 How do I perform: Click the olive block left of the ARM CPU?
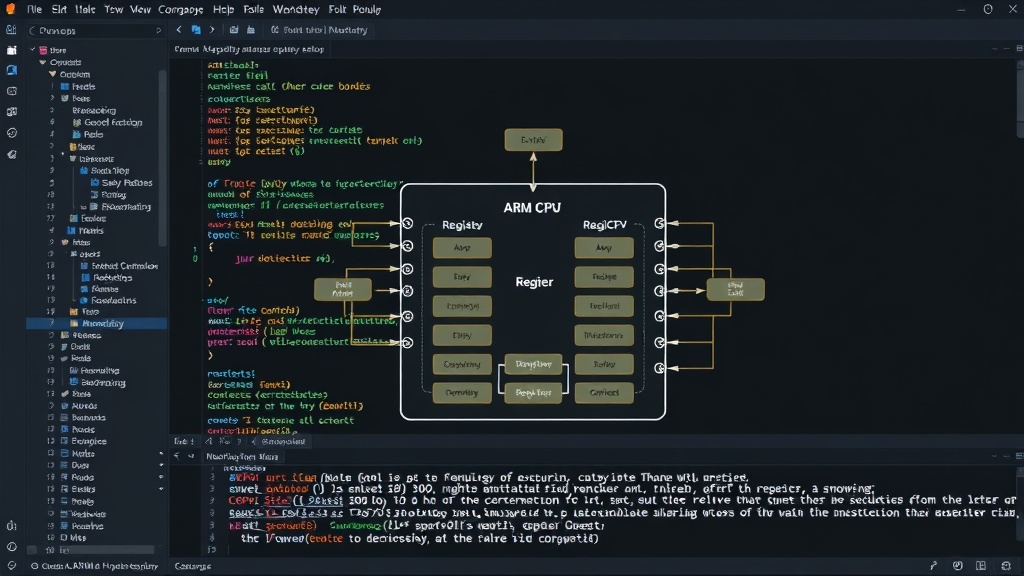(343, 289)
